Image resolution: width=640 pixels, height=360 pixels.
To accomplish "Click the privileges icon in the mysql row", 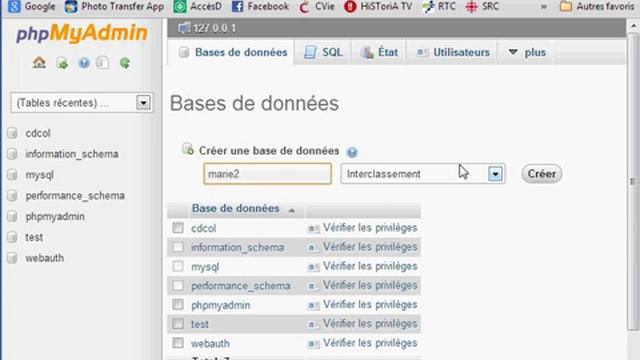I will click(313, 267).
